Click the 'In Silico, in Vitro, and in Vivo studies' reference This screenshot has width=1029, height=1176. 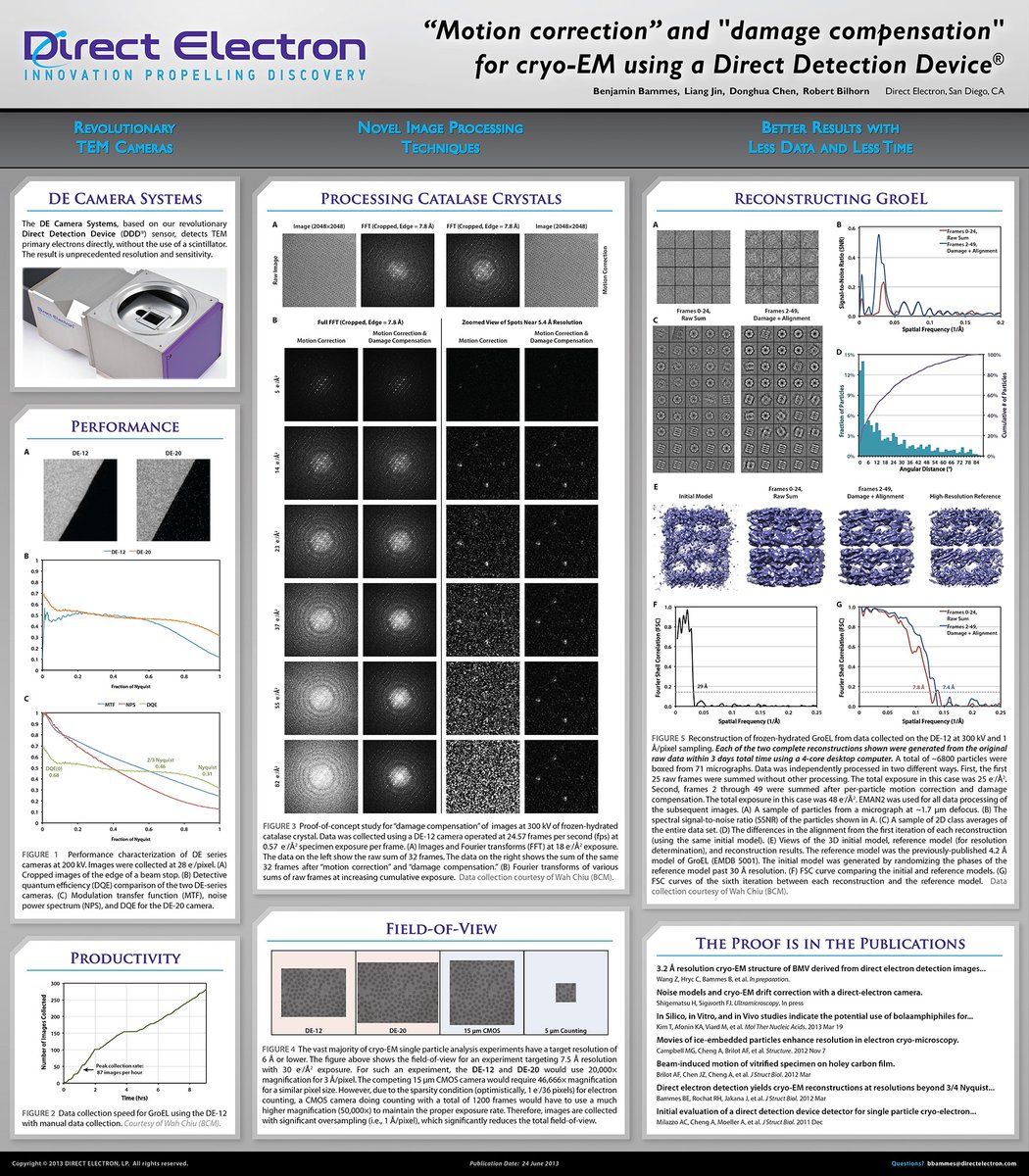pos(814,1020)
